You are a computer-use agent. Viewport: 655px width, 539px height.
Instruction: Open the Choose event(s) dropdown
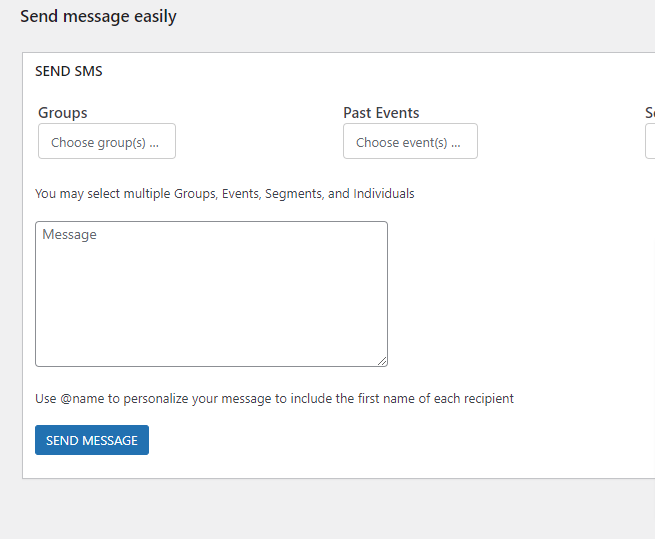[x=410, y=141]
